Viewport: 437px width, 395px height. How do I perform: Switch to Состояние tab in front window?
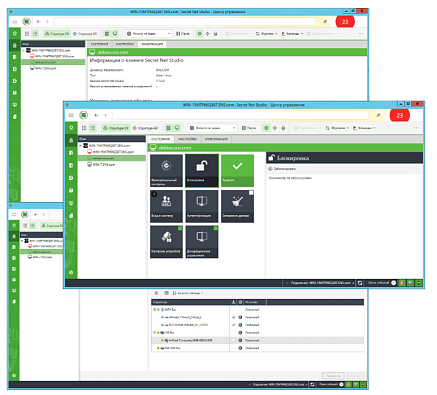click(x=161, y=139)
